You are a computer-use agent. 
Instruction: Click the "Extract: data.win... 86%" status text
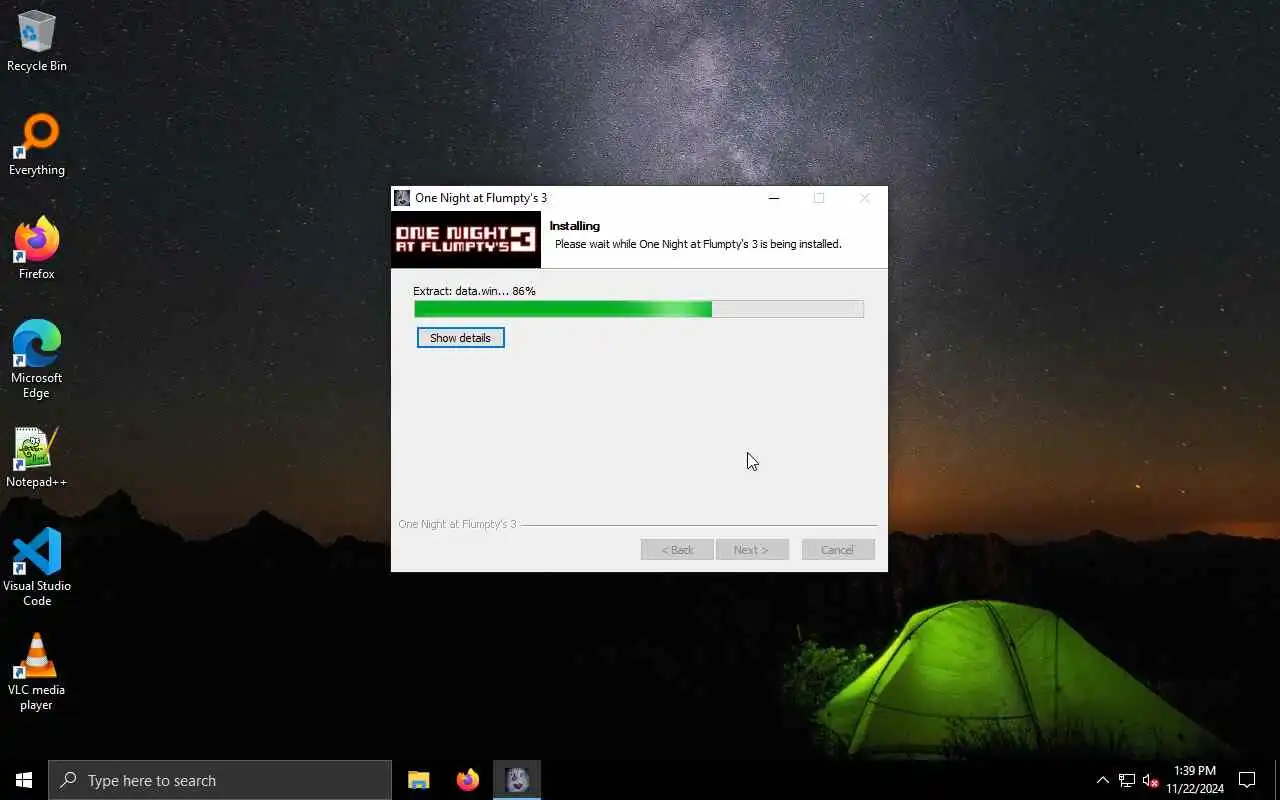[x=474, y=291]
